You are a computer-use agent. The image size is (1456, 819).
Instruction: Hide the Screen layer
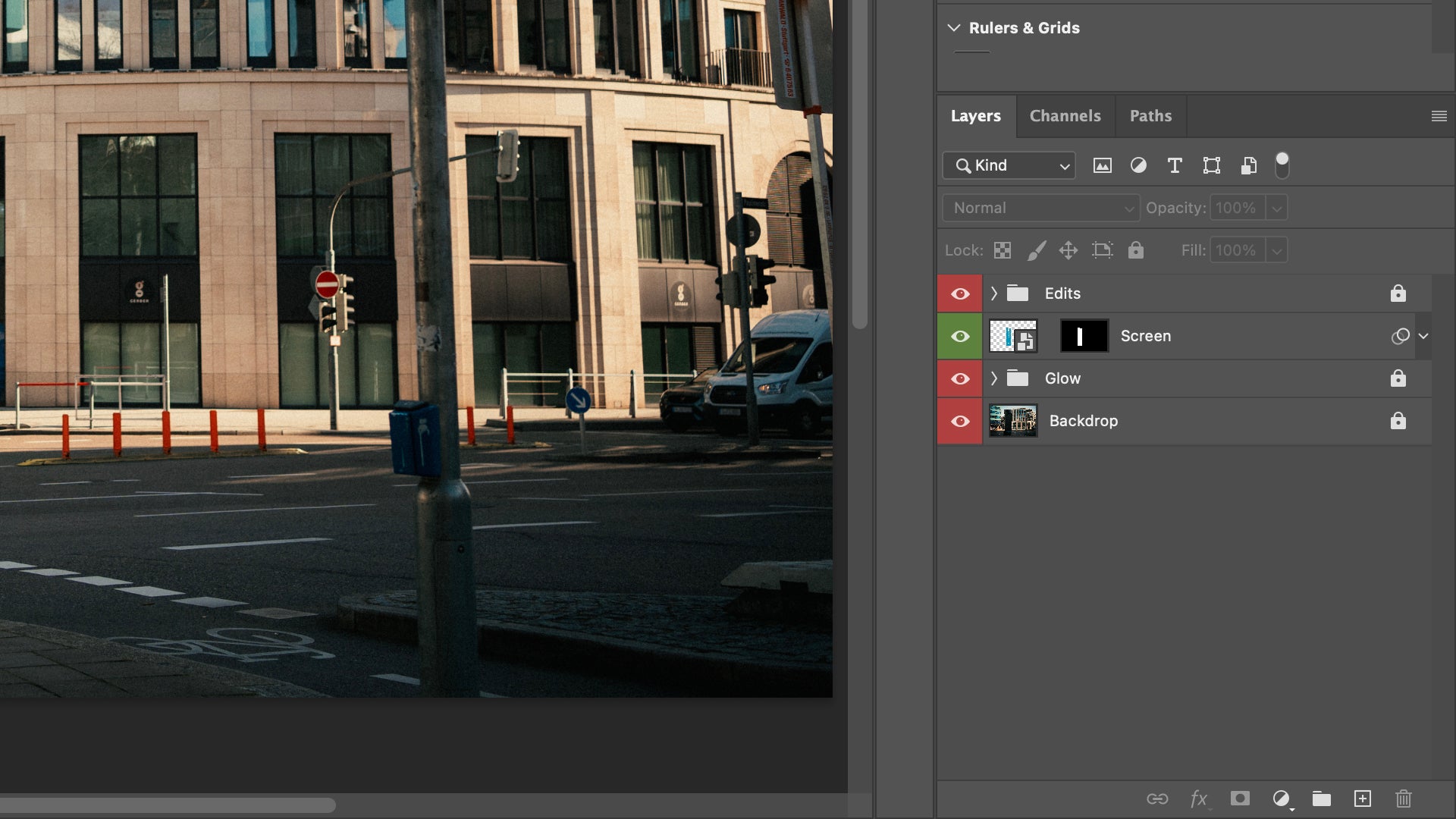point(960,336)
